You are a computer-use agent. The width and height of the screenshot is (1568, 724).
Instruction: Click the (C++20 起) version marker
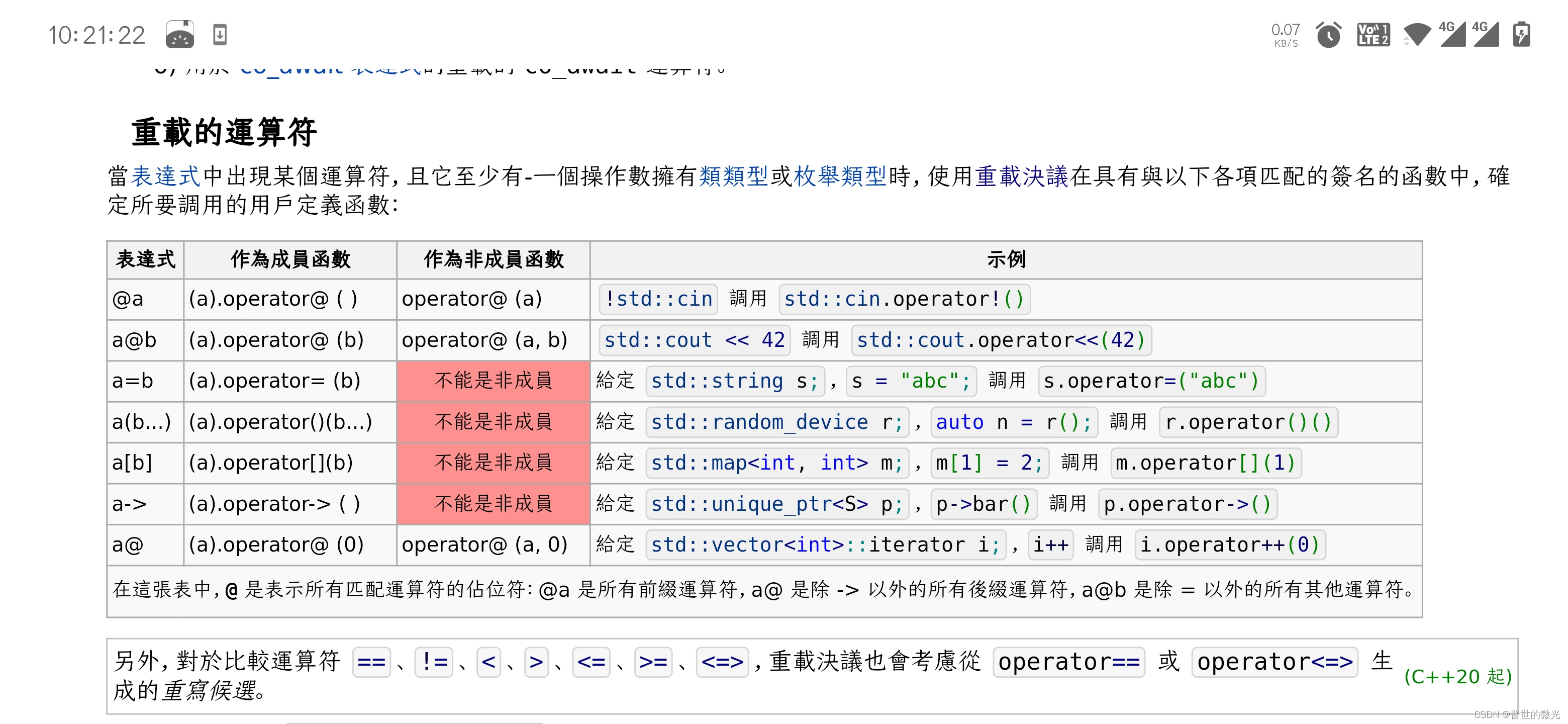point(1458,677)
